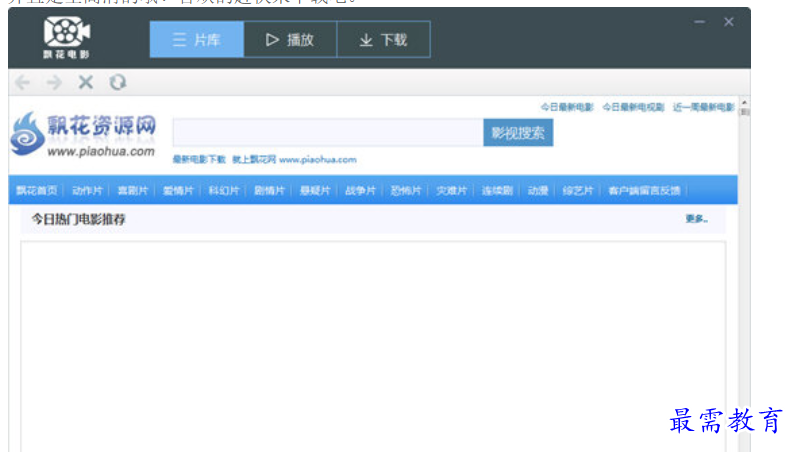The height and width of the screenshot is (452, 791).
Task: Select the 喜剧片 category
Action: coord(132,190)
